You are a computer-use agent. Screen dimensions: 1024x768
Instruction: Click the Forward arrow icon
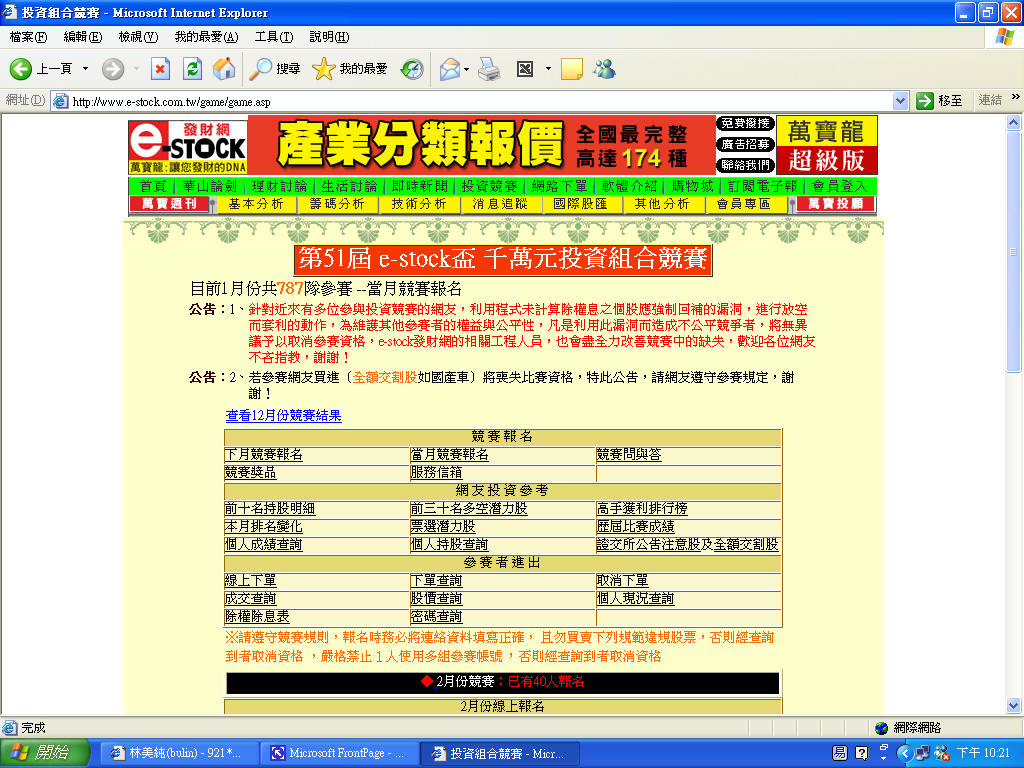[x=113, y=69]
